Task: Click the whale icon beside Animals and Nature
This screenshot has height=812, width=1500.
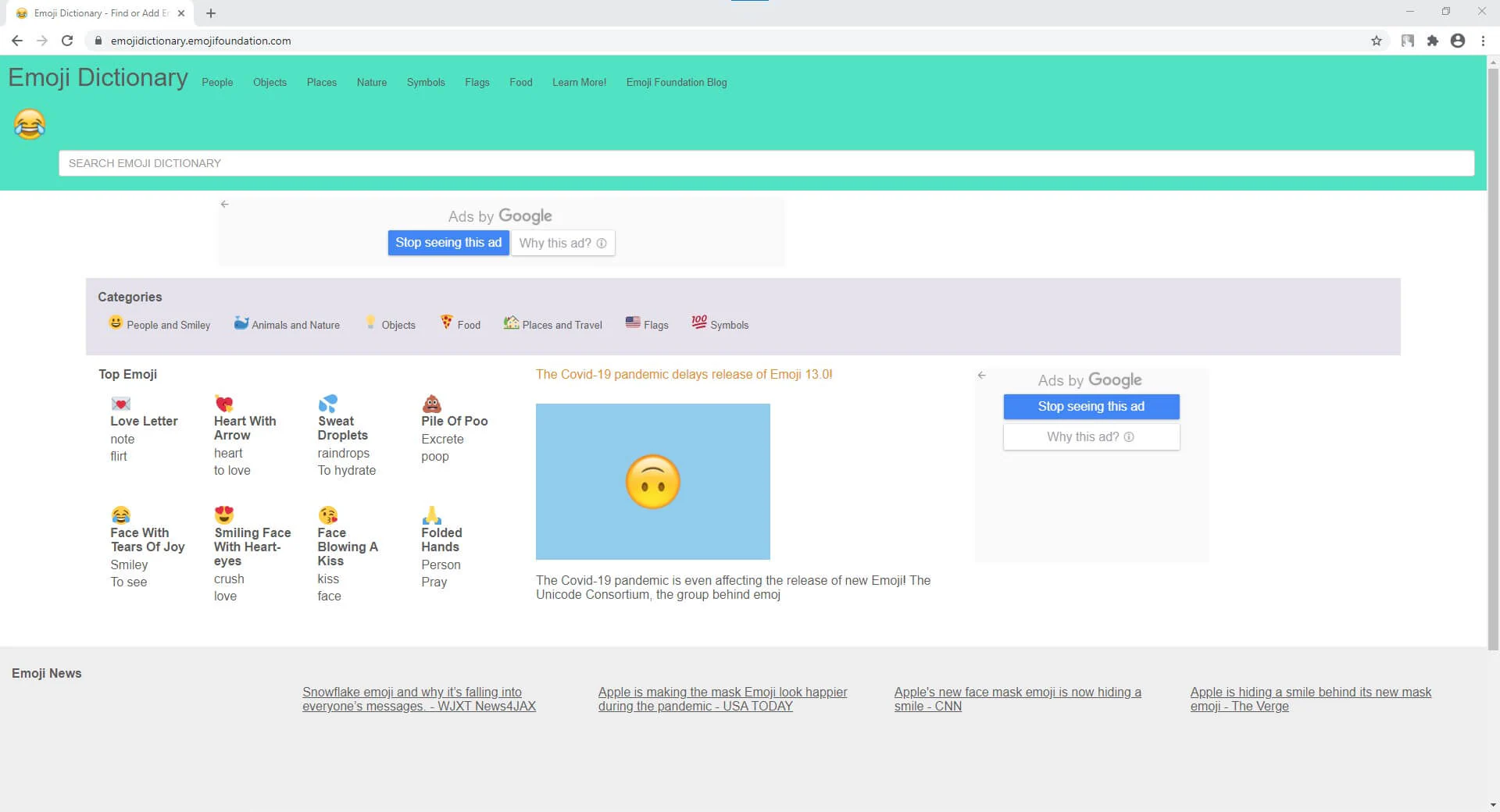Action: coord(241,322)
